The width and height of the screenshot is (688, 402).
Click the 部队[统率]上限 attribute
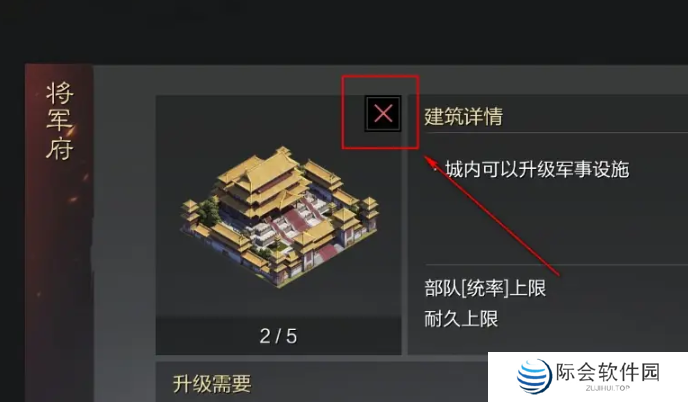coord(485,288)
